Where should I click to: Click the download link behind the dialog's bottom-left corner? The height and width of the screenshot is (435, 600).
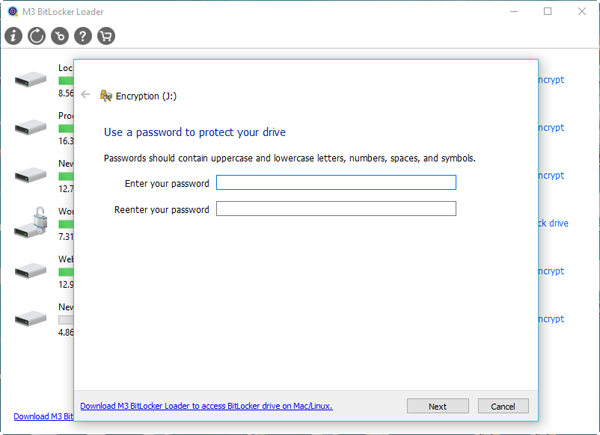[x=43, y=416]
